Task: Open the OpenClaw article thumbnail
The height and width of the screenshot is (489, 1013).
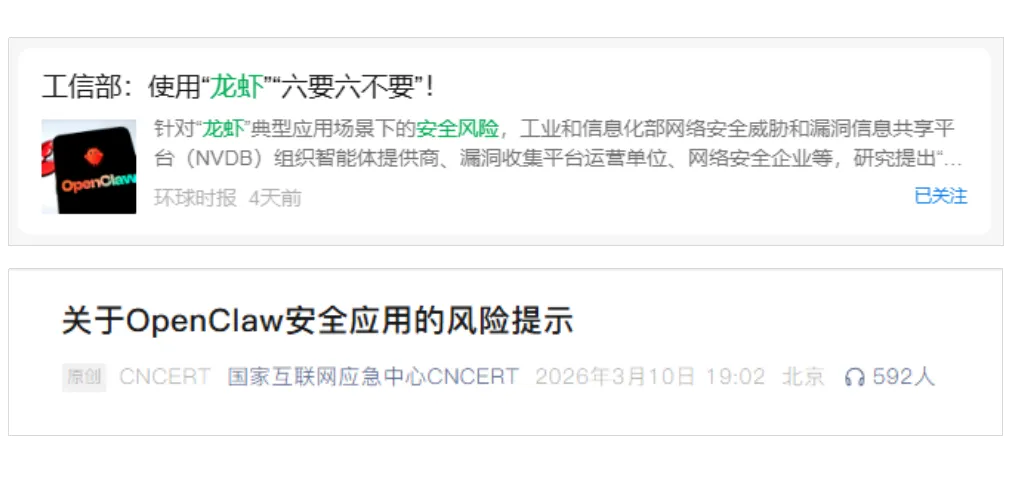Action: (89, 167)
